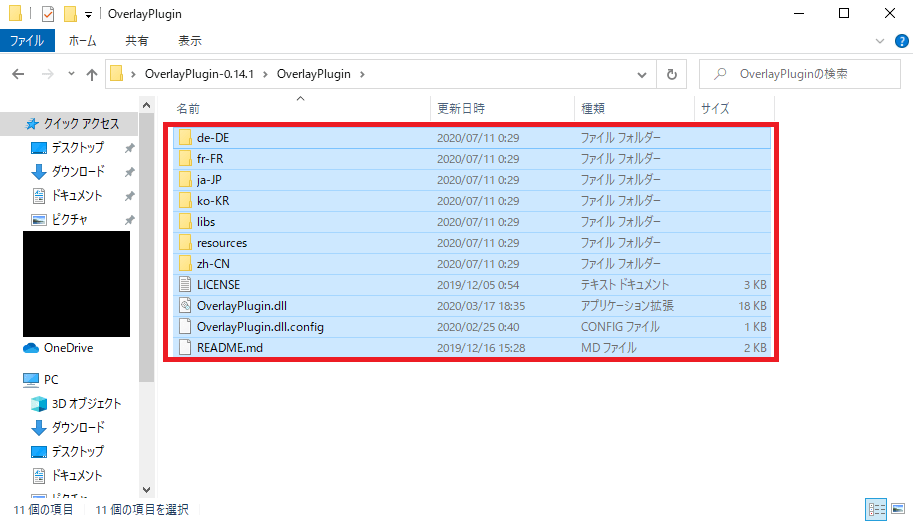913x522 pixels.
Task: Click the Up one level arrow icon
Action: click(92, 74)
